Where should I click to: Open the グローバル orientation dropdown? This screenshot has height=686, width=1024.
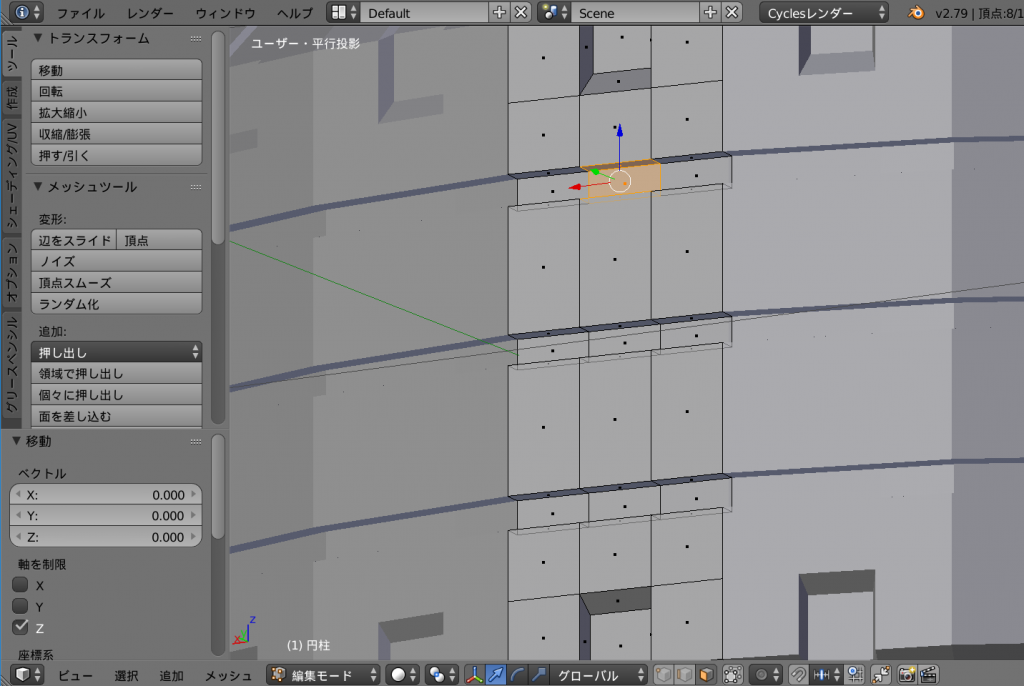coord(598,675)
